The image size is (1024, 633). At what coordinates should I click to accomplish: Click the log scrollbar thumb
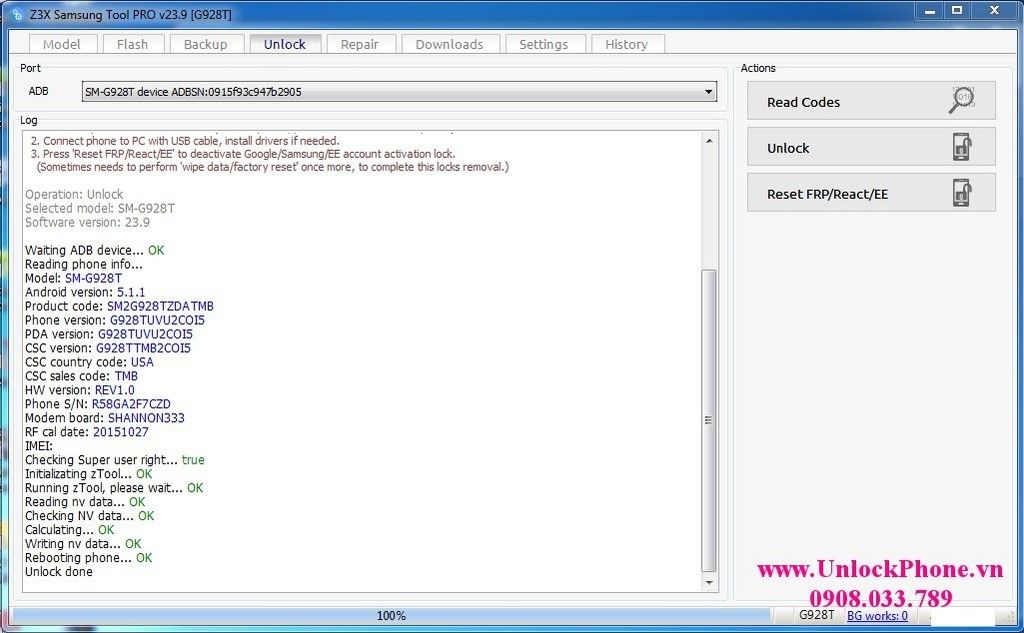point(709,420)
